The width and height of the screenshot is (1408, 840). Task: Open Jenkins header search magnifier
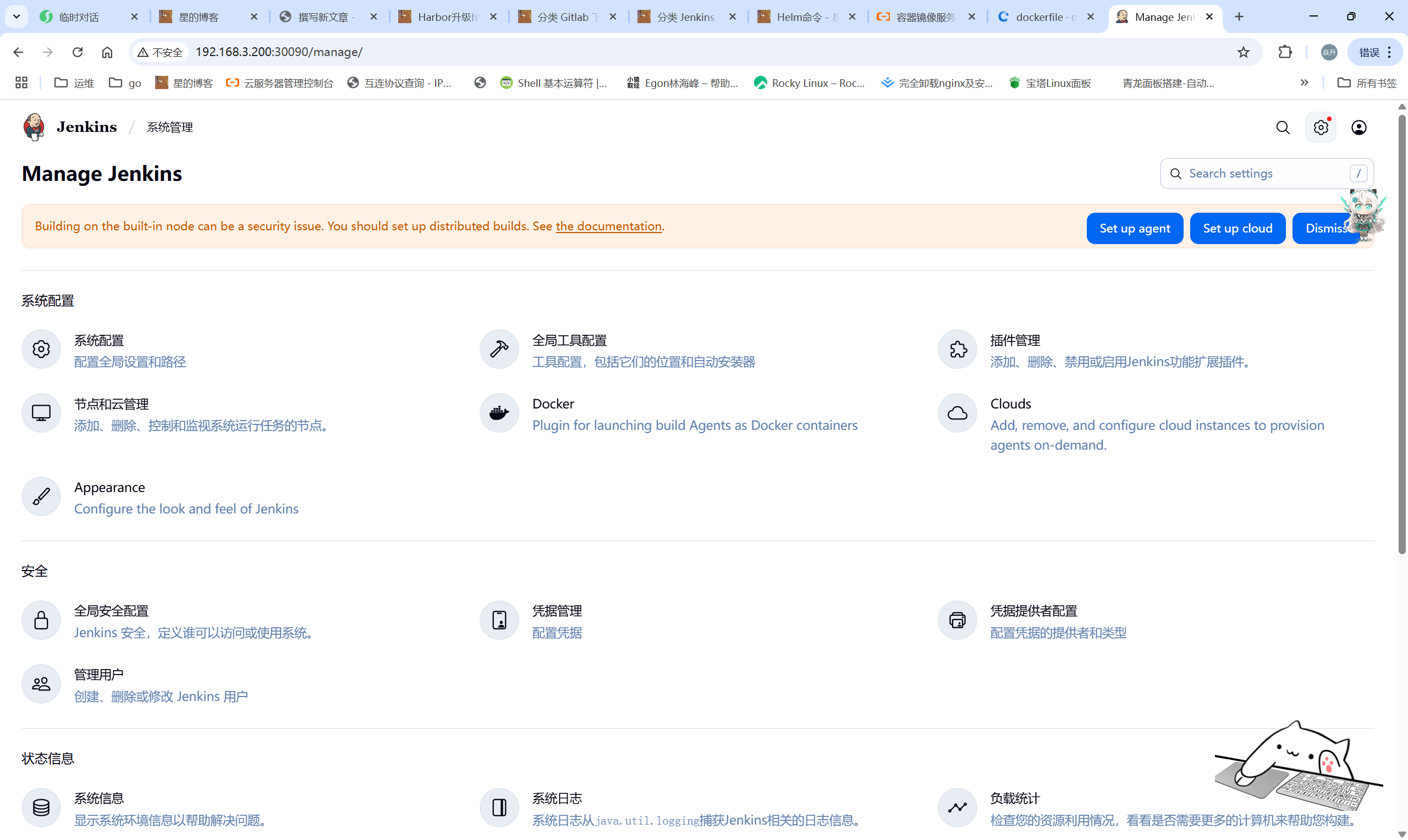click(1282, 128)
